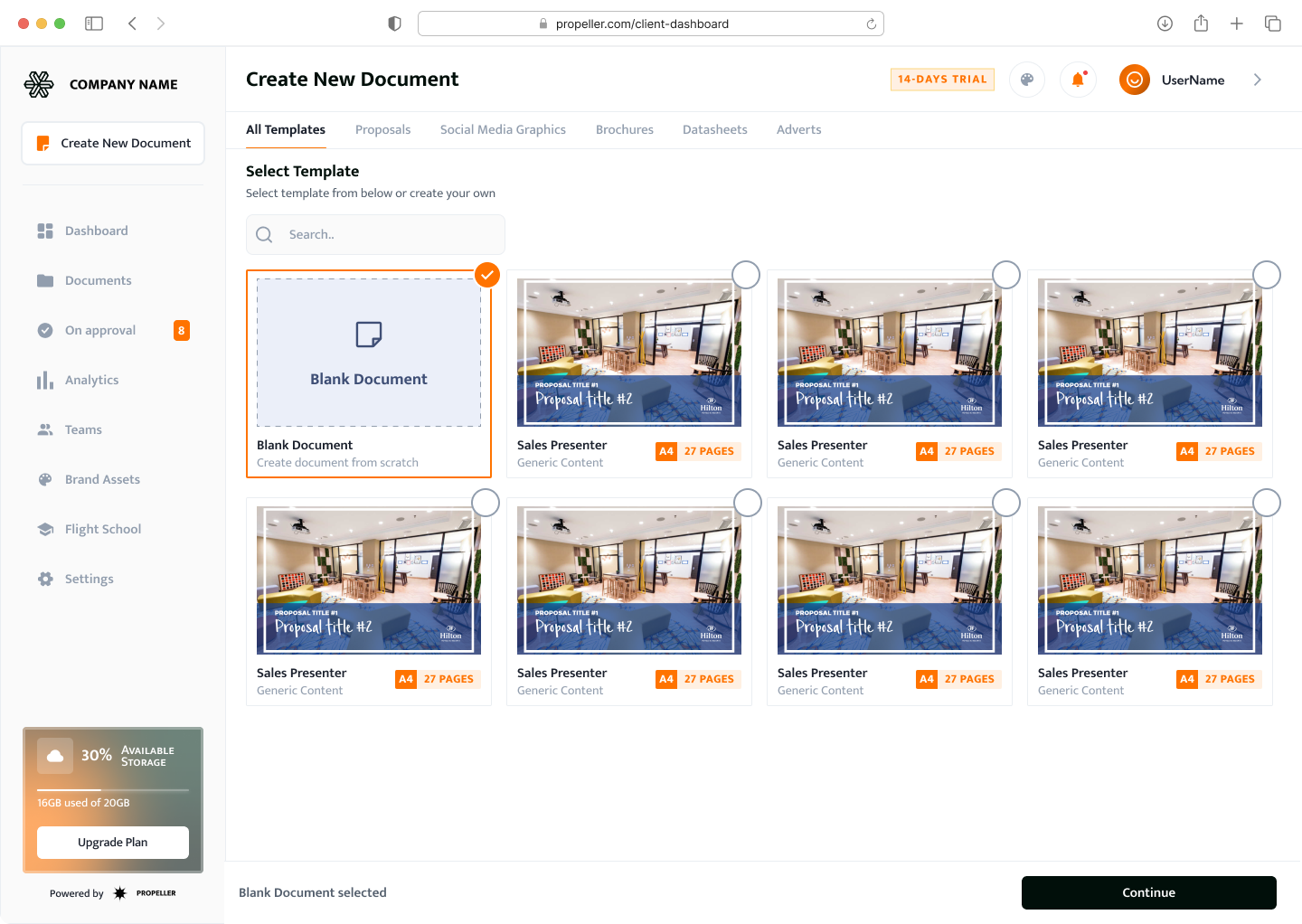Viewport: 1302px width, 924px height.
Task: Click the Upgrade Plan button
Action: pyautogui.click(x=113, y=842)
